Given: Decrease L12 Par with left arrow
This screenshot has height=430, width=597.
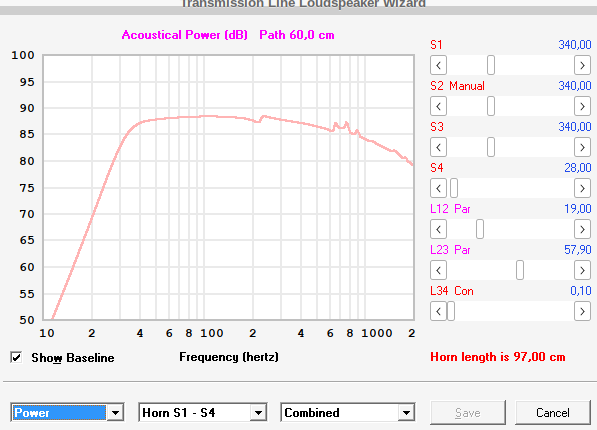Looking at the screenshot, I should [x=438, y=229].
